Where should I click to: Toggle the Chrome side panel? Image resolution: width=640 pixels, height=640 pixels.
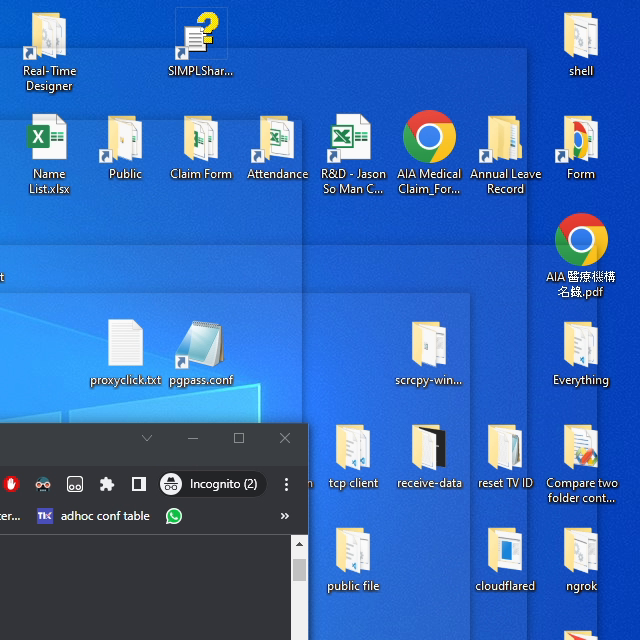pos(139,484)
